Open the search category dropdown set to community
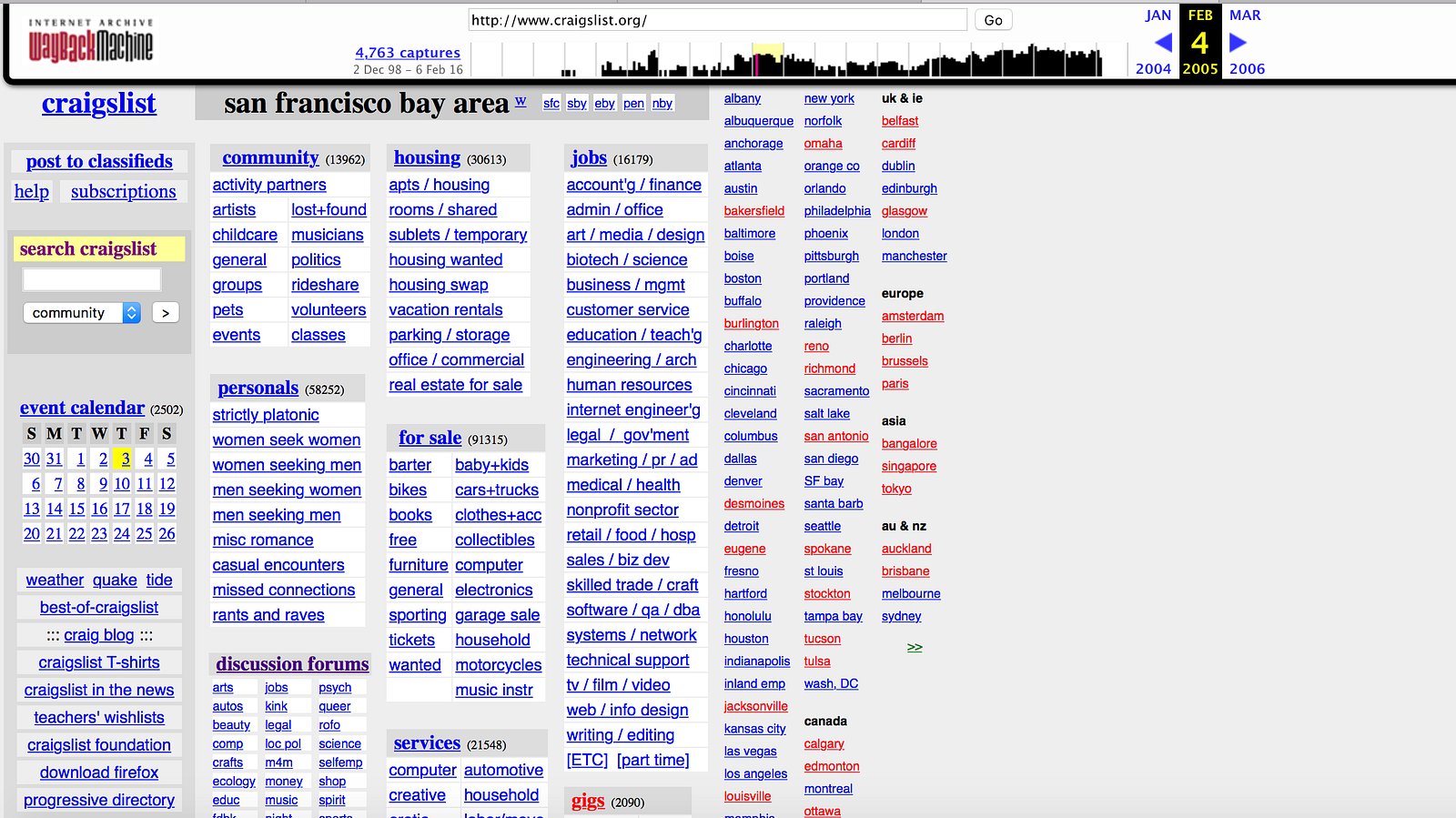Image resolution: width=1456 pixels, height=818 pixels. 82,312
